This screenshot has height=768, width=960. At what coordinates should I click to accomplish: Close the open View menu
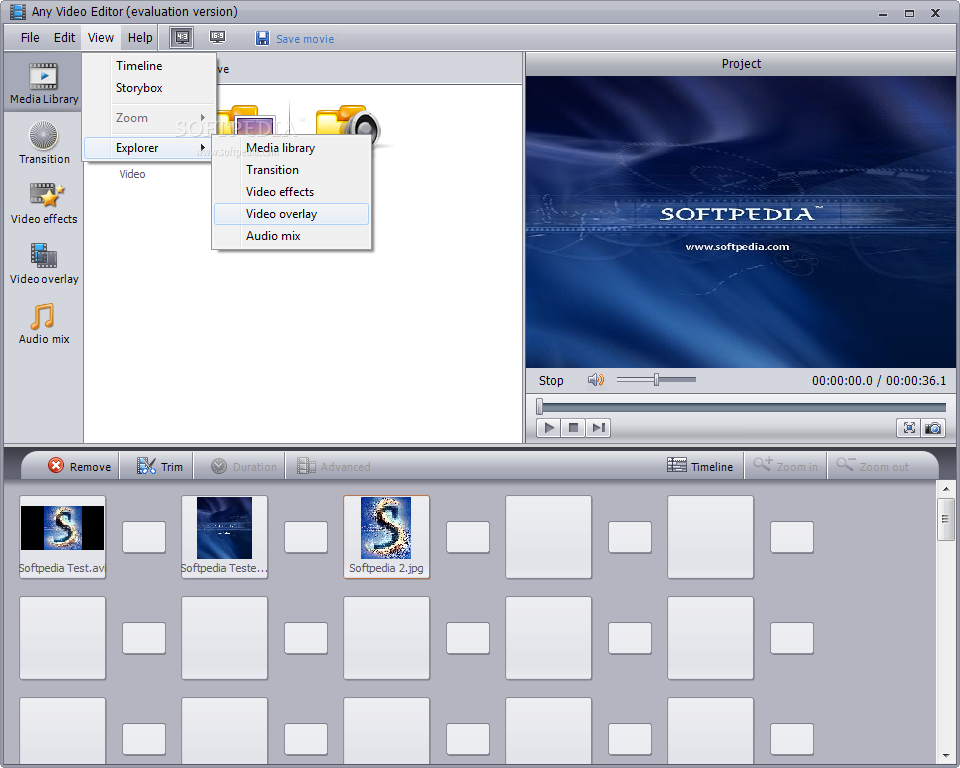click(100, 38)
